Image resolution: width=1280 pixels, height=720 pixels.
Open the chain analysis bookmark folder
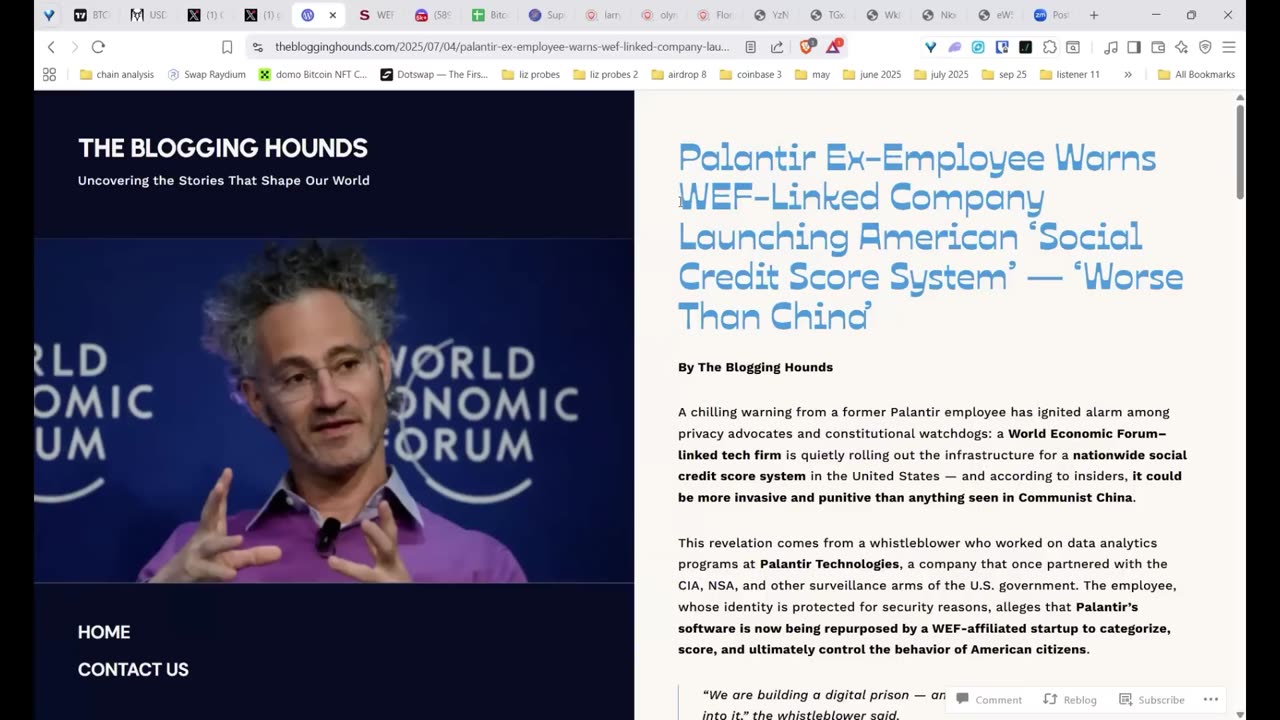[116, 74]
